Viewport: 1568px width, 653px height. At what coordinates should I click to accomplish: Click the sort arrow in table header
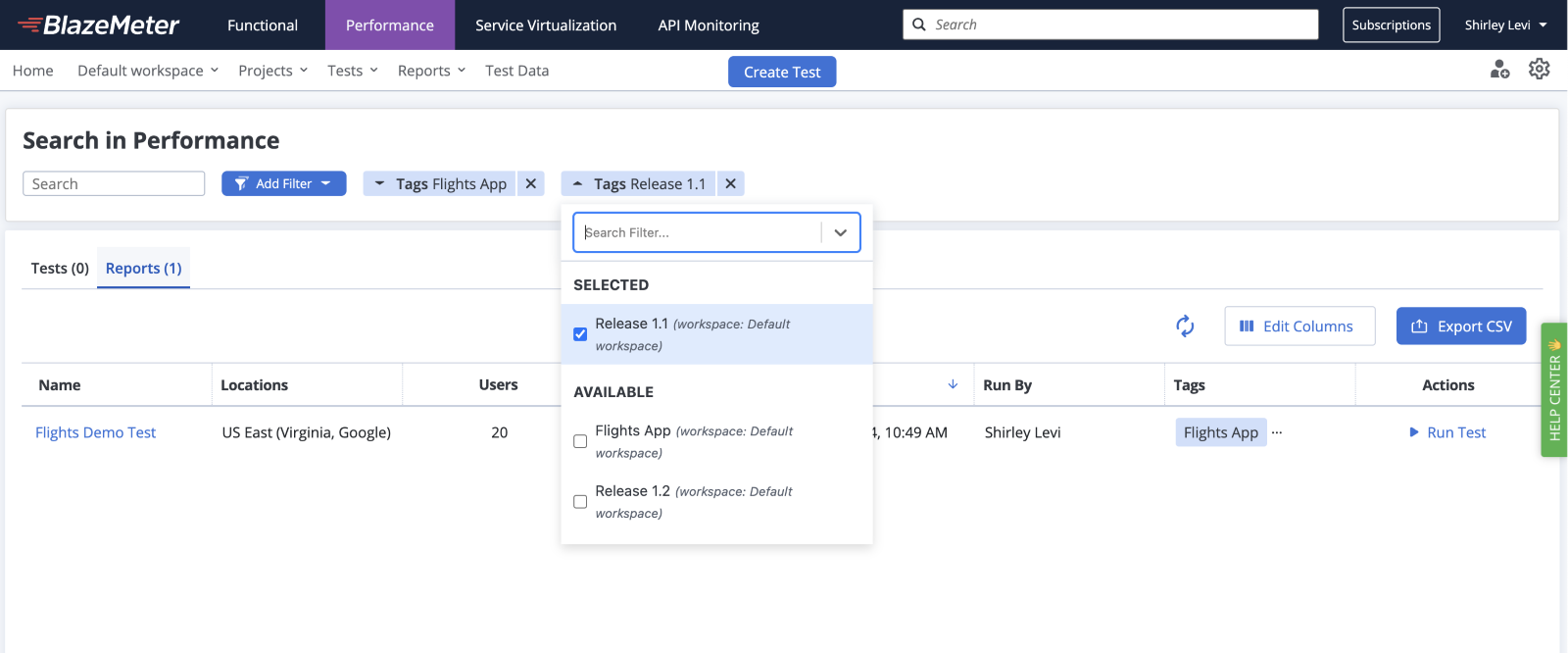953,384
